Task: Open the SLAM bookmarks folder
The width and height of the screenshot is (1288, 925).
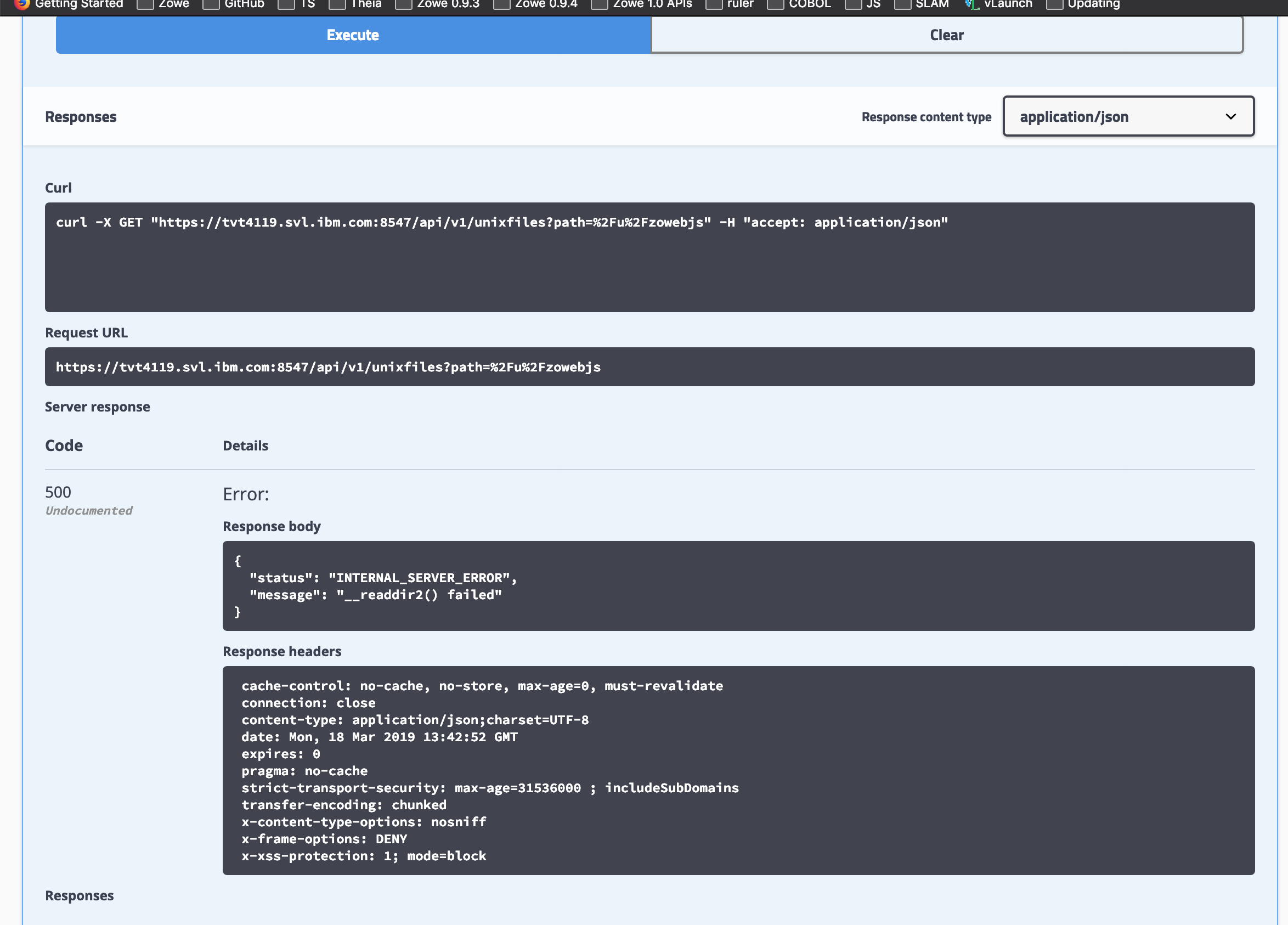Action: (922, 4)
